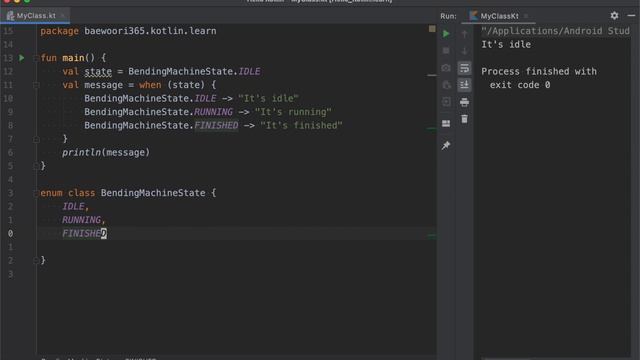The height and width of the screenshot is (360, 640).
Task: Toggle soft-wrap in the Run console
Action: click(x=464, y=68)
